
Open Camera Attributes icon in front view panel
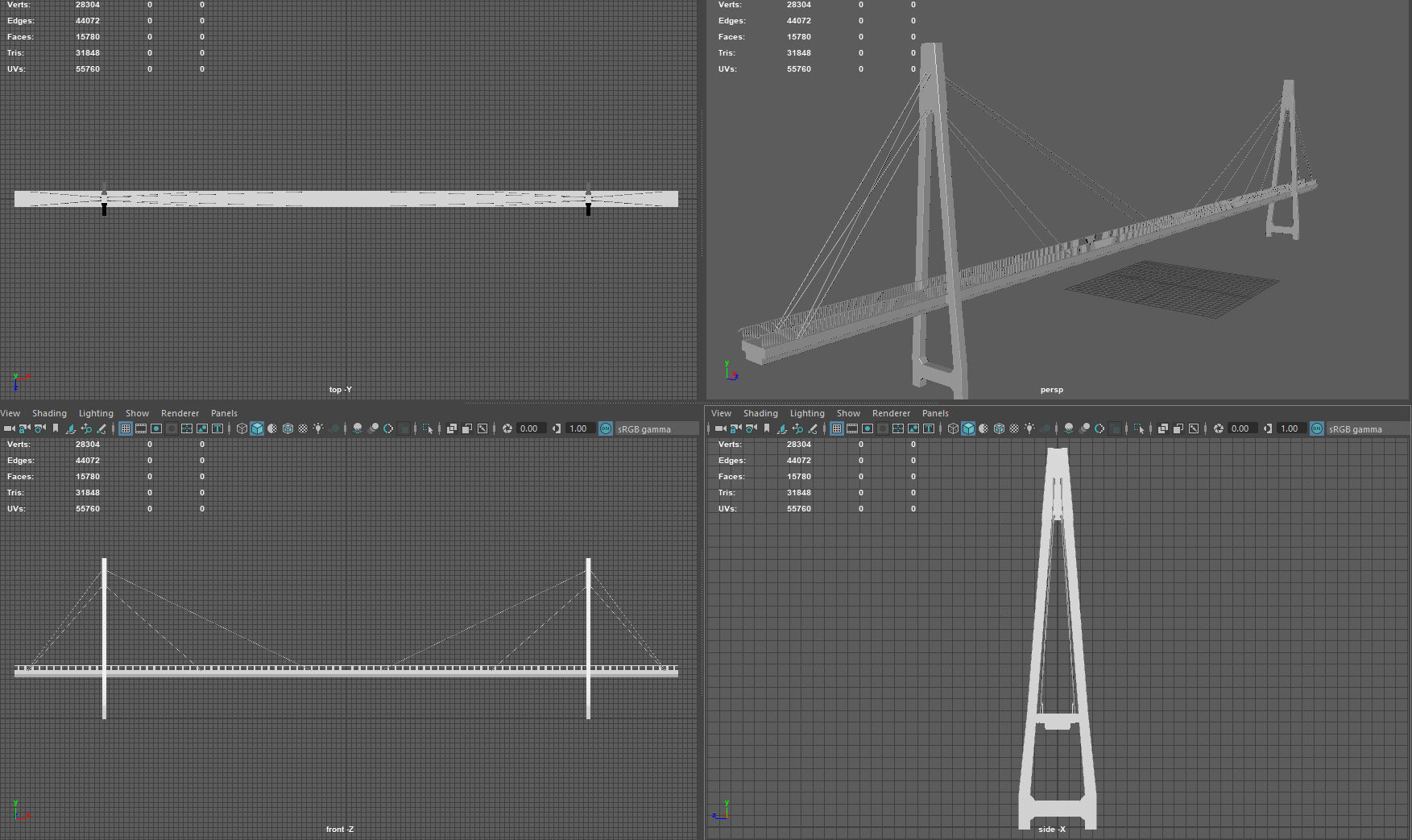point(40,428)
